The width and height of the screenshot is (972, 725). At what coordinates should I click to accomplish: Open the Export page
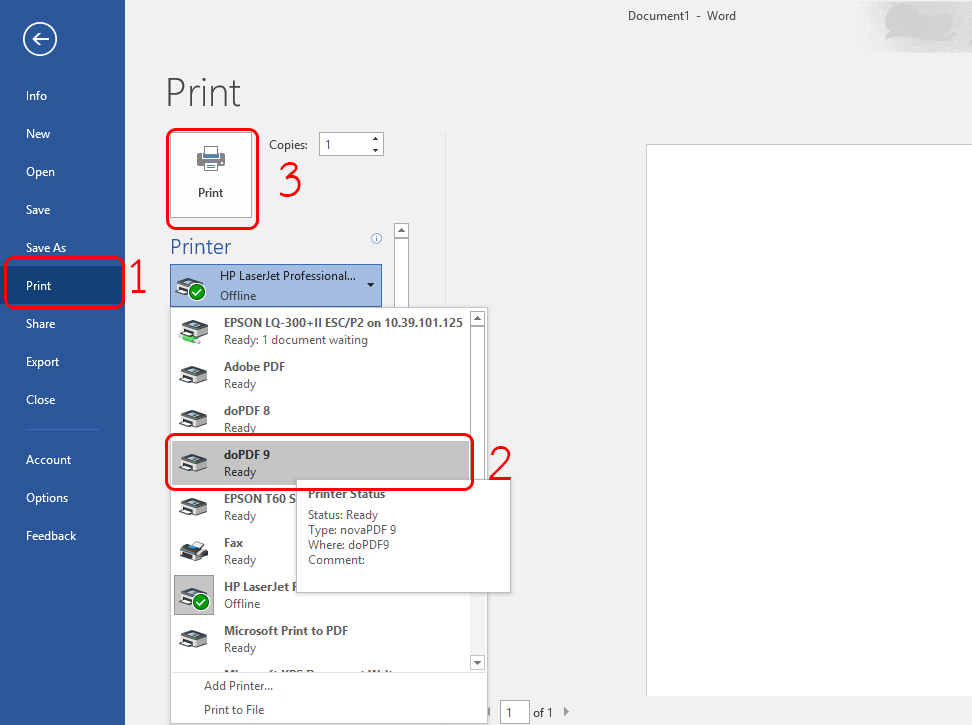42,362
